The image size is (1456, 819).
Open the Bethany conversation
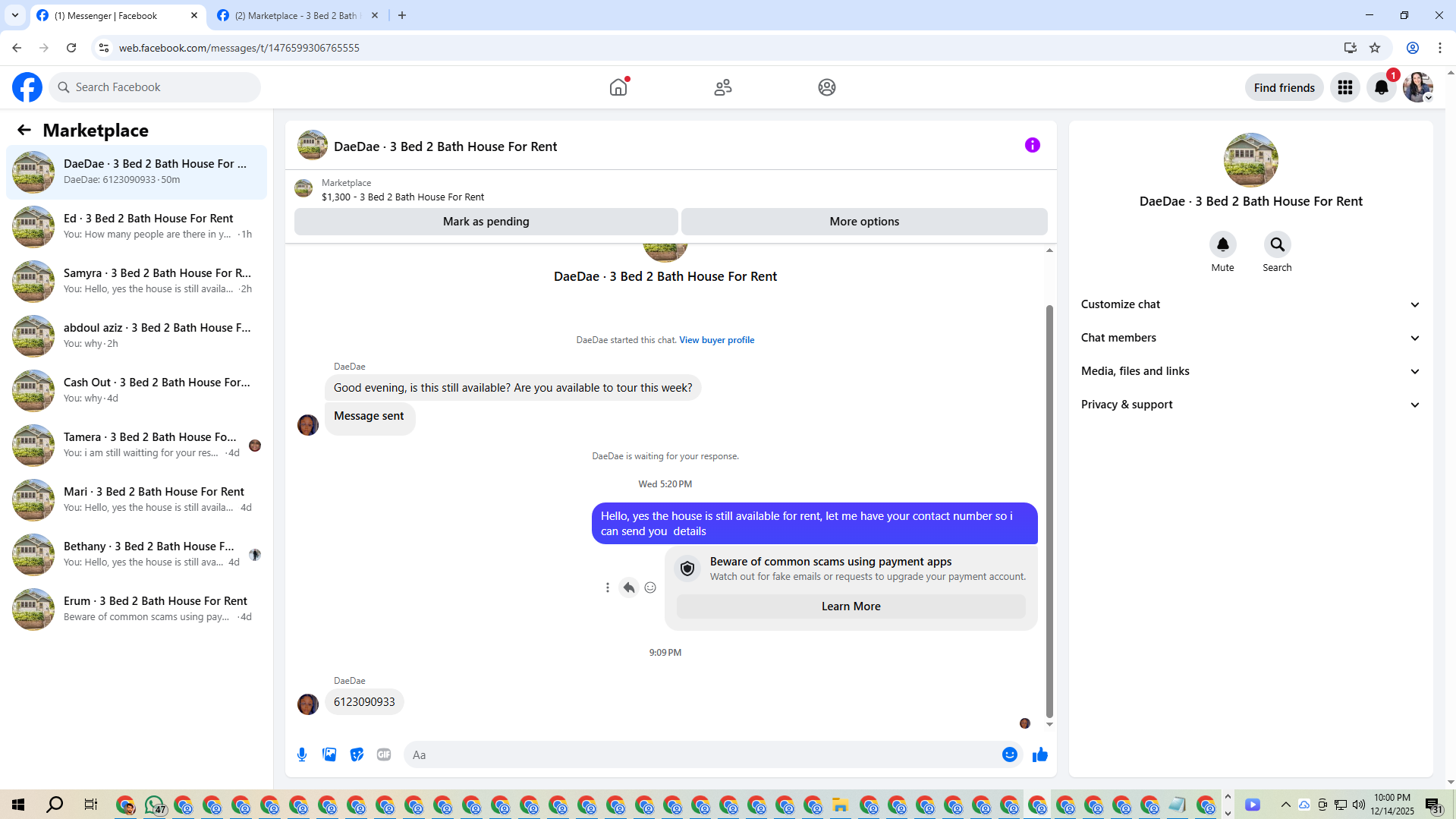coord(137,554)
